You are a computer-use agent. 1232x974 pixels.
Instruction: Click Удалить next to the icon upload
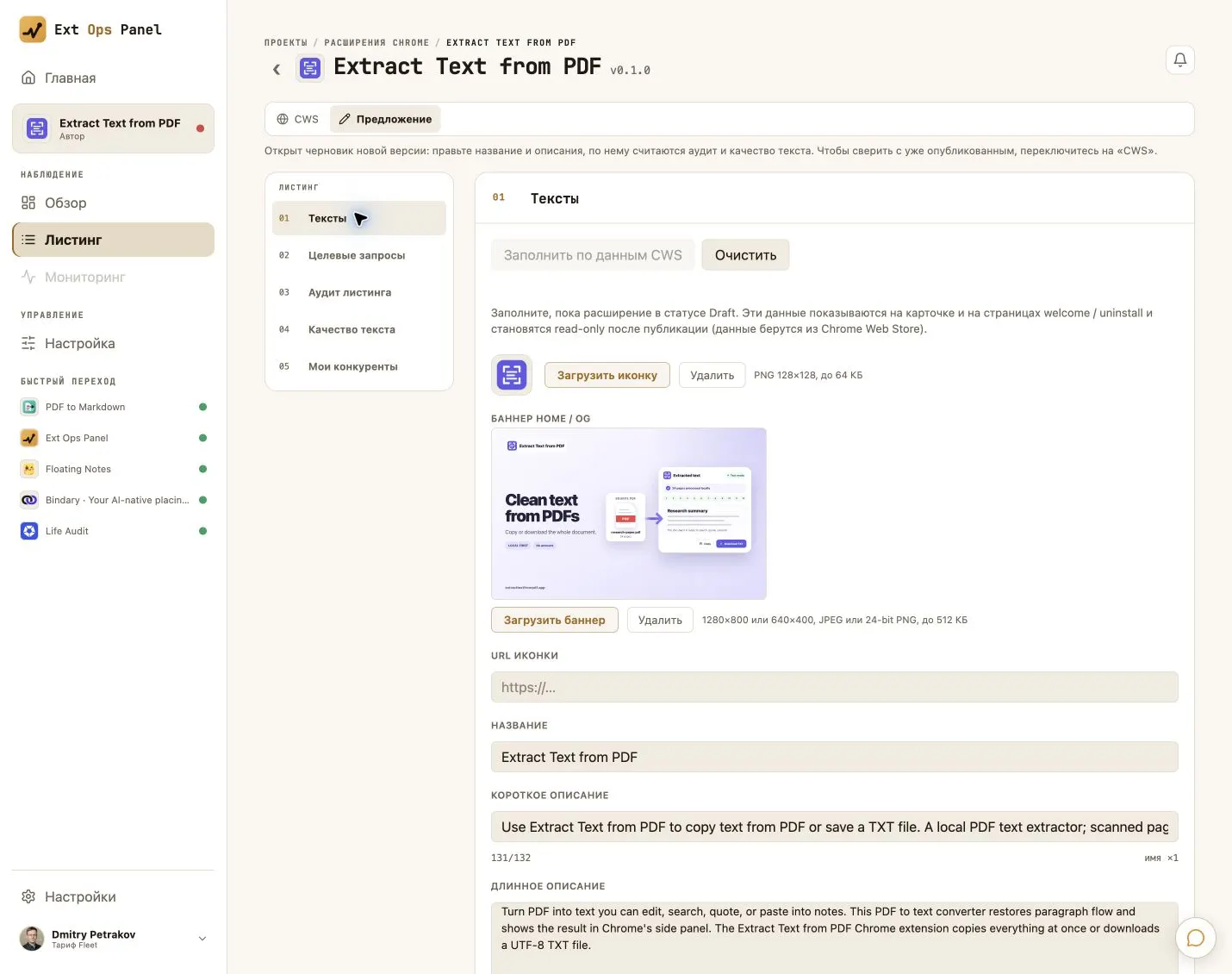(x=712, y=375)
